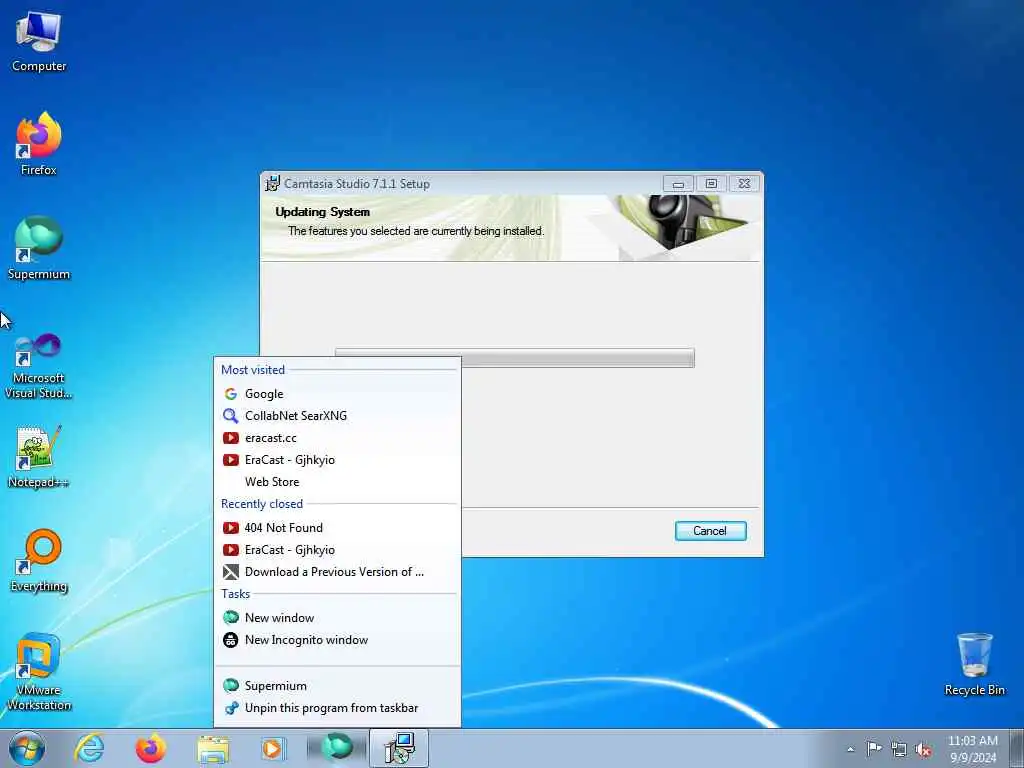Switch to the Camtasia installer taskbar button

pyautogui.click(x=399, y=748)
